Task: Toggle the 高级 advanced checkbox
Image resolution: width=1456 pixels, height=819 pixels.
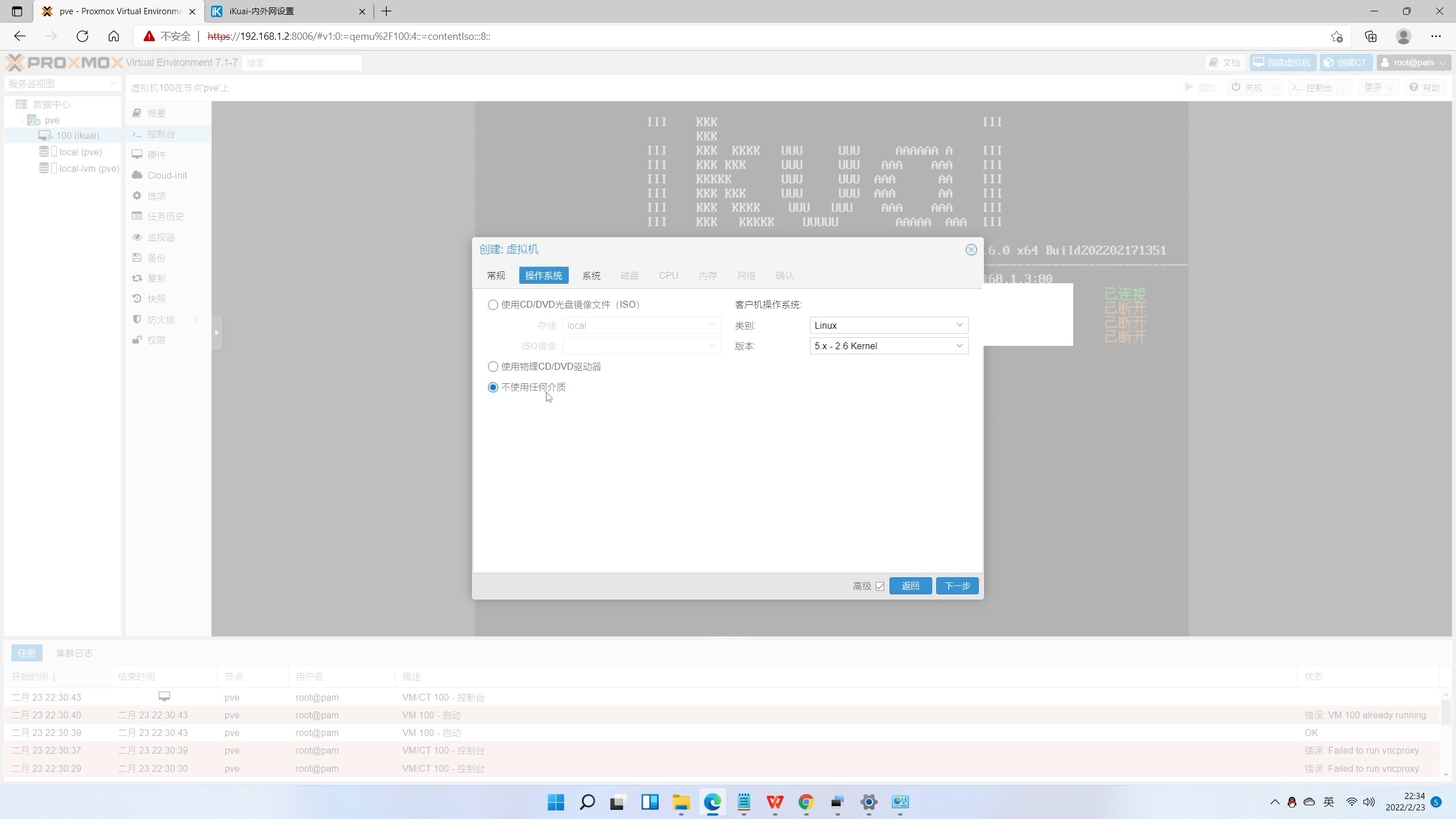Action: coord(880,586)
